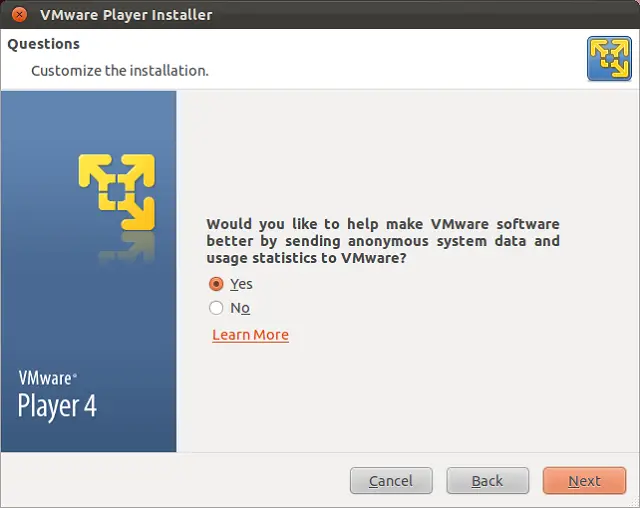
Task: Cancel the VMware Player installation
Action: tap(391, 481)
